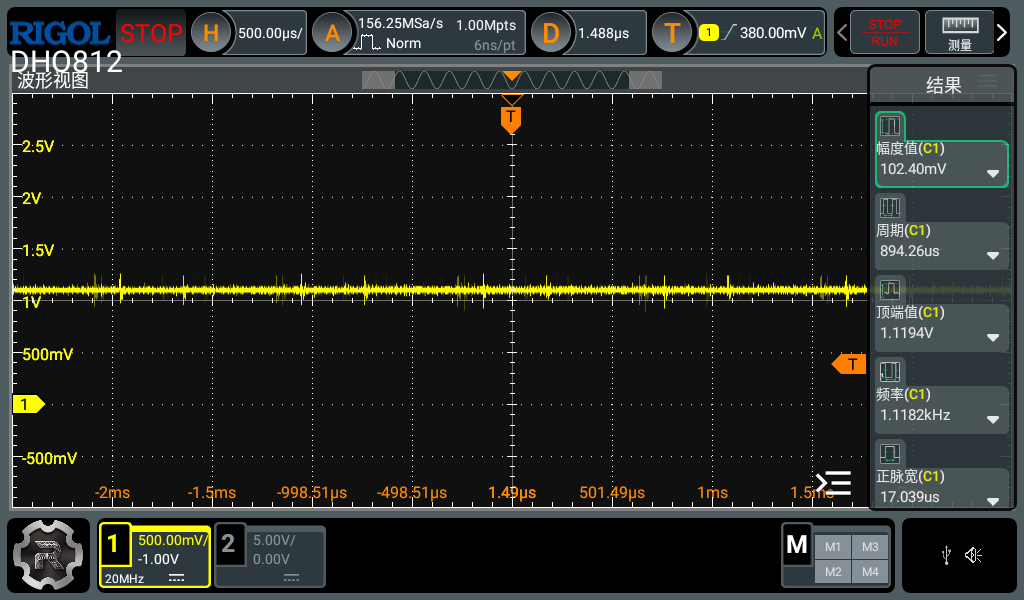The height and width of the screenshot is (600, 1024).
Task: Open the gear function navigation icon
Action: point(48,555)
